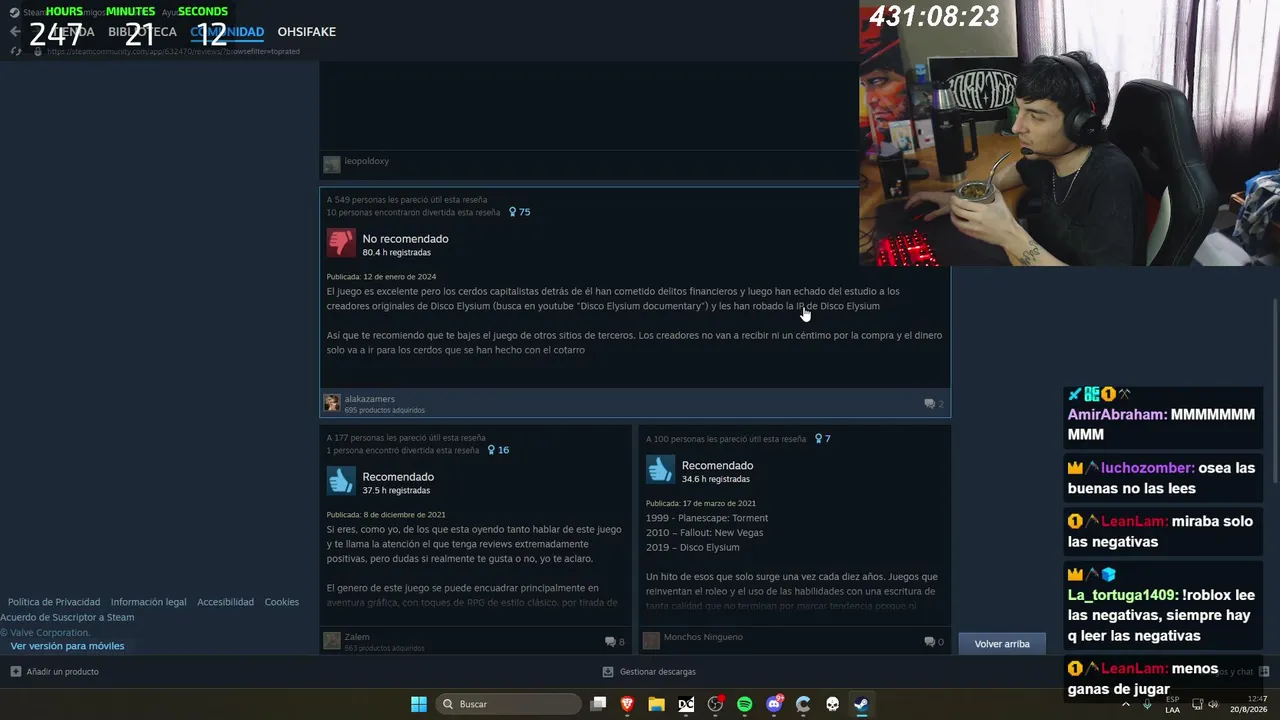Switch to the COMUNIDAD tab

pyautogui.click(x=227, y=32)
